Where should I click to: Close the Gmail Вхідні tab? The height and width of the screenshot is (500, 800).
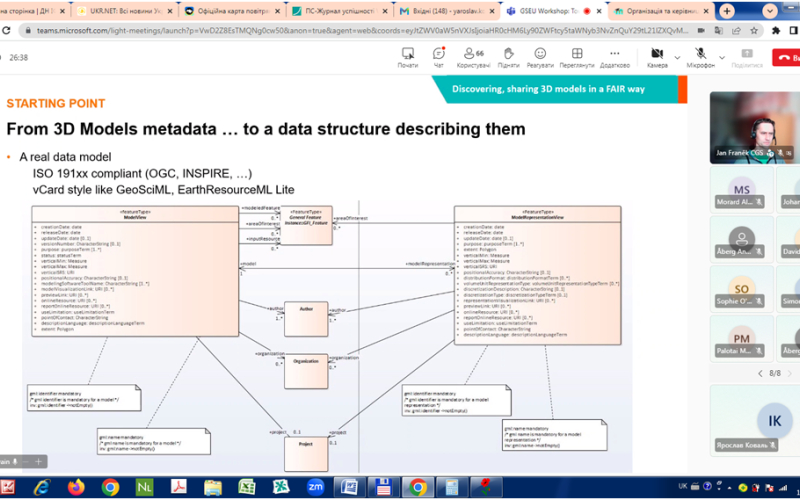pos(492,11)
